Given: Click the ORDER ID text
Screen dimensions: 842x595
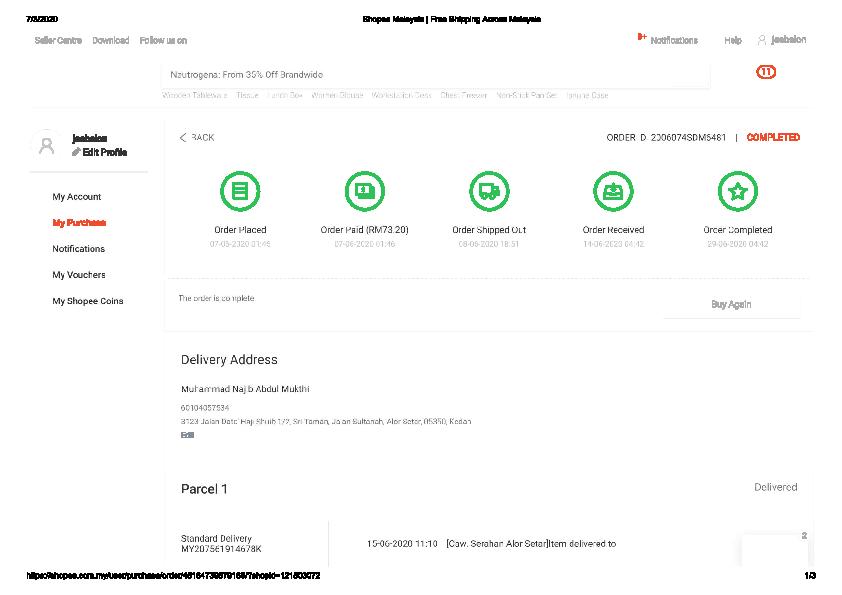Looking at the screenshot, I should (x=666, y=137).
